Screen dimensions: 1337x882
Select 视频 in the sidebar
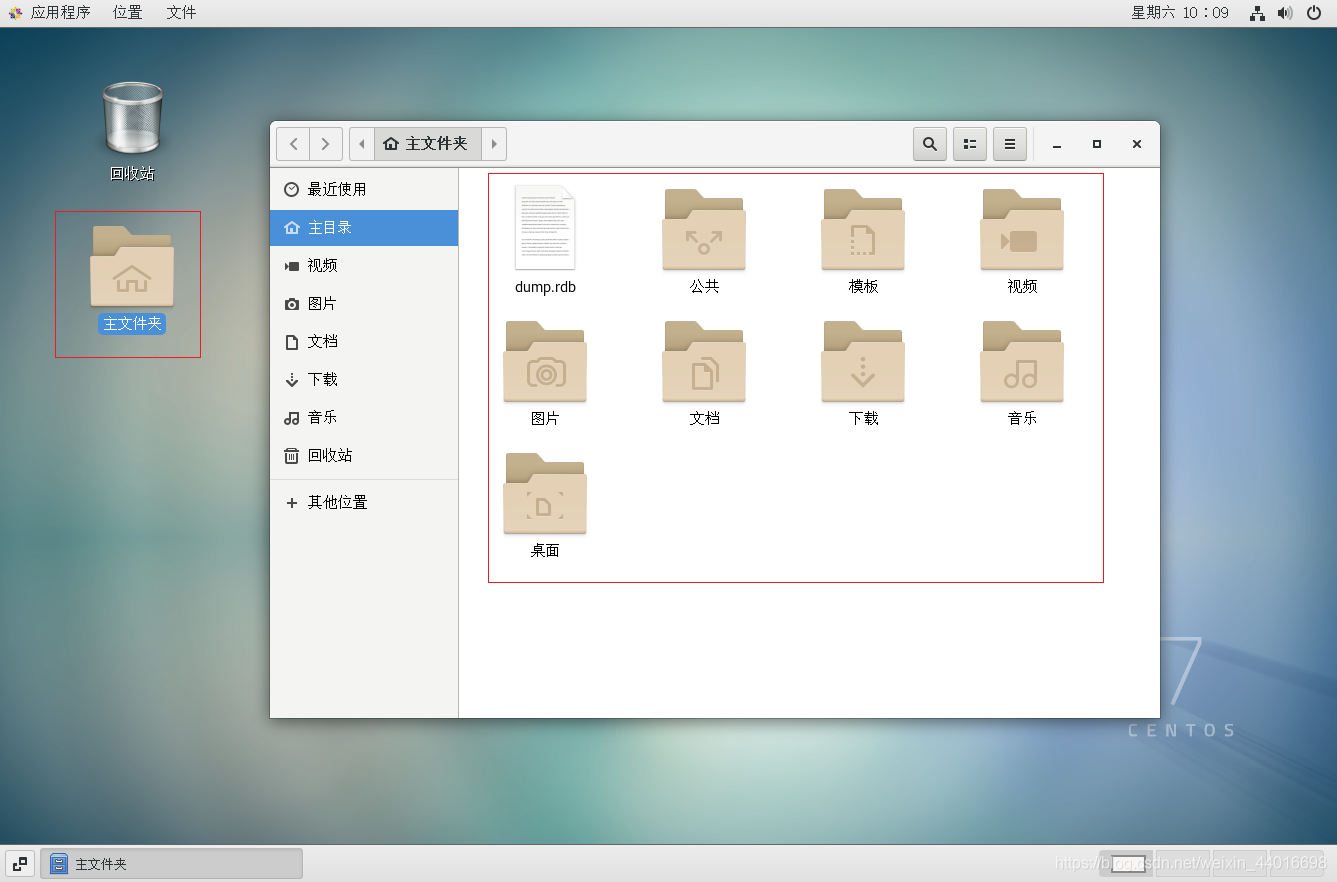[364, 265]
